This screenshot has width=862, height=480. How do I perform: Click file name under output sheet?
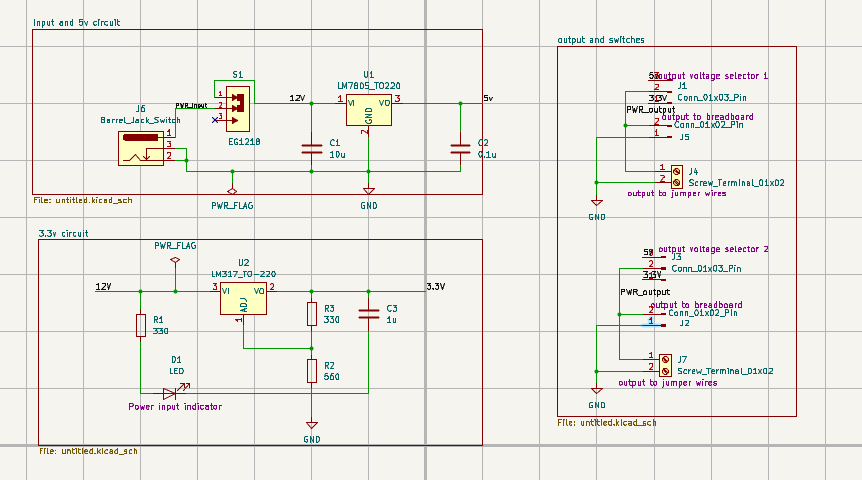(607, 423)
